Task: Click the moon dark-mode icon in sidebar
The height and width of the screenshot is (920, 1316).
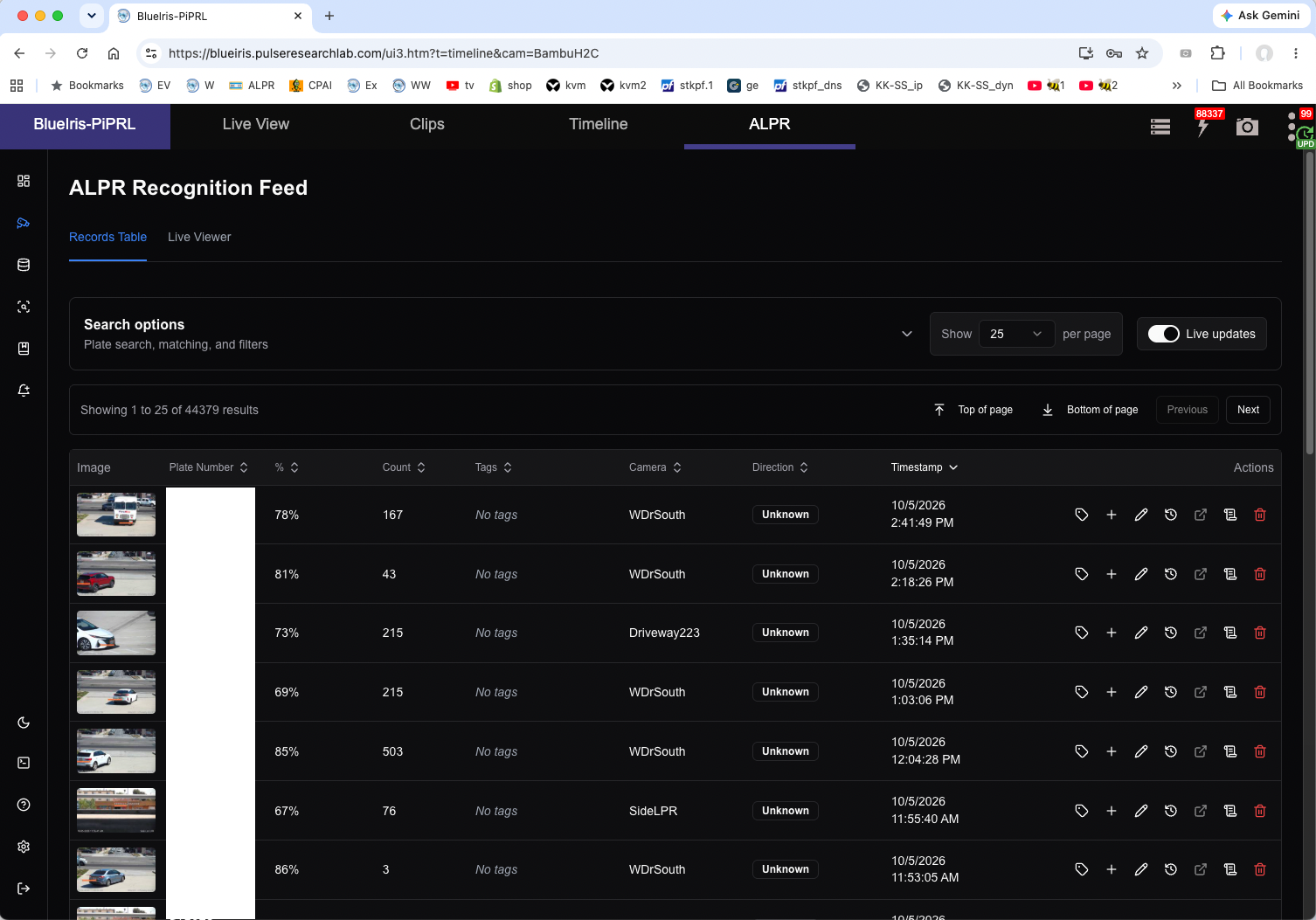Action: pos(24,723)
